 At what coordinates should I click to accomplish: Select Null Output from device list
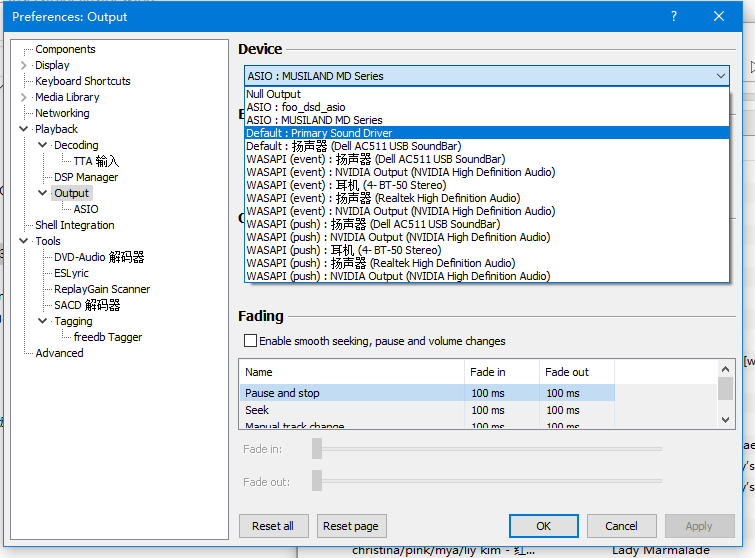coord(274,94)
